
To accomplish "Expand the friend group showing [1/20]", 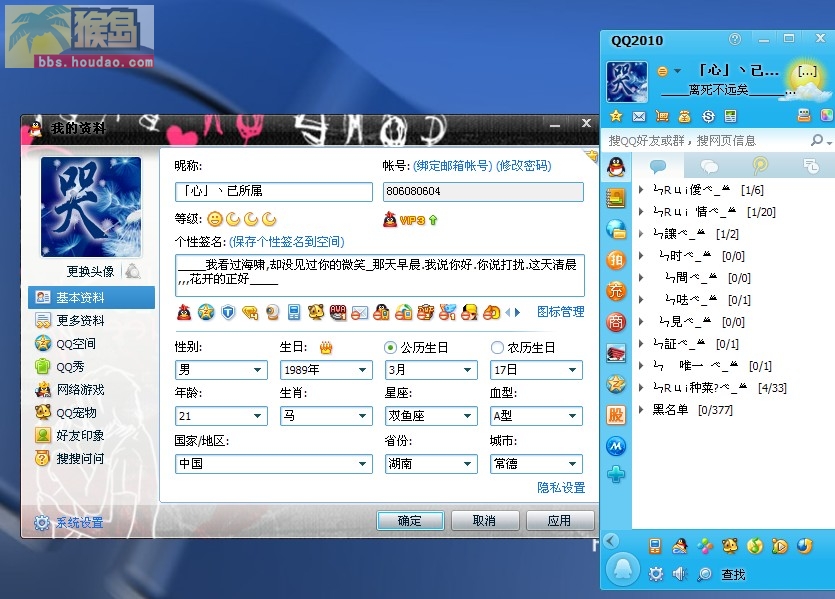I will [641, 211].
